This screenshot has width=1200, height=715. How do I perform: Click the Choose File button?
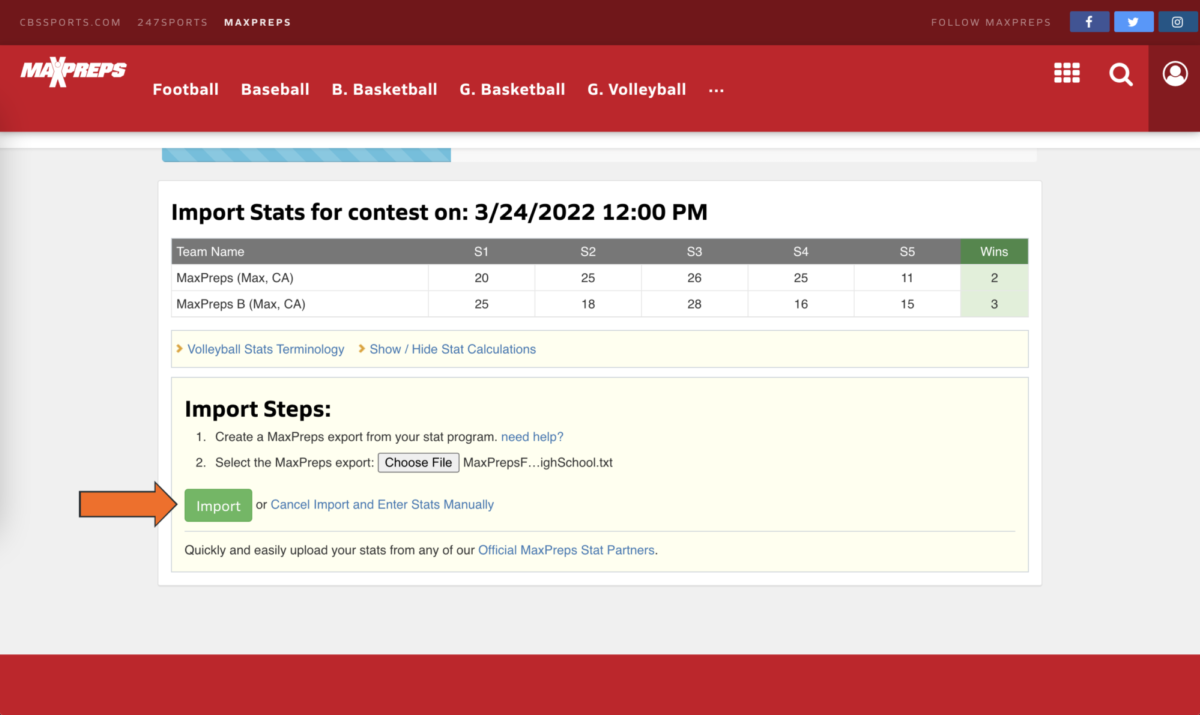point(419,462)
